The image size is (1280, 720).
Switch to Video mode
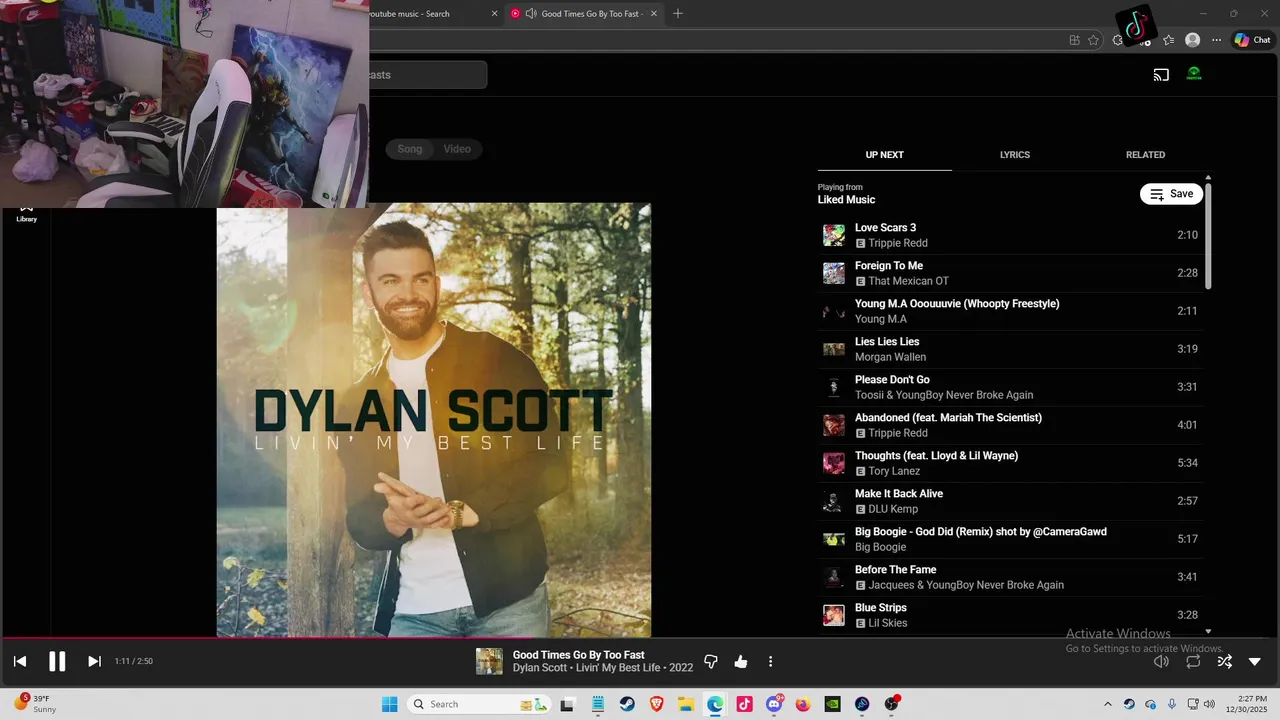457,149
